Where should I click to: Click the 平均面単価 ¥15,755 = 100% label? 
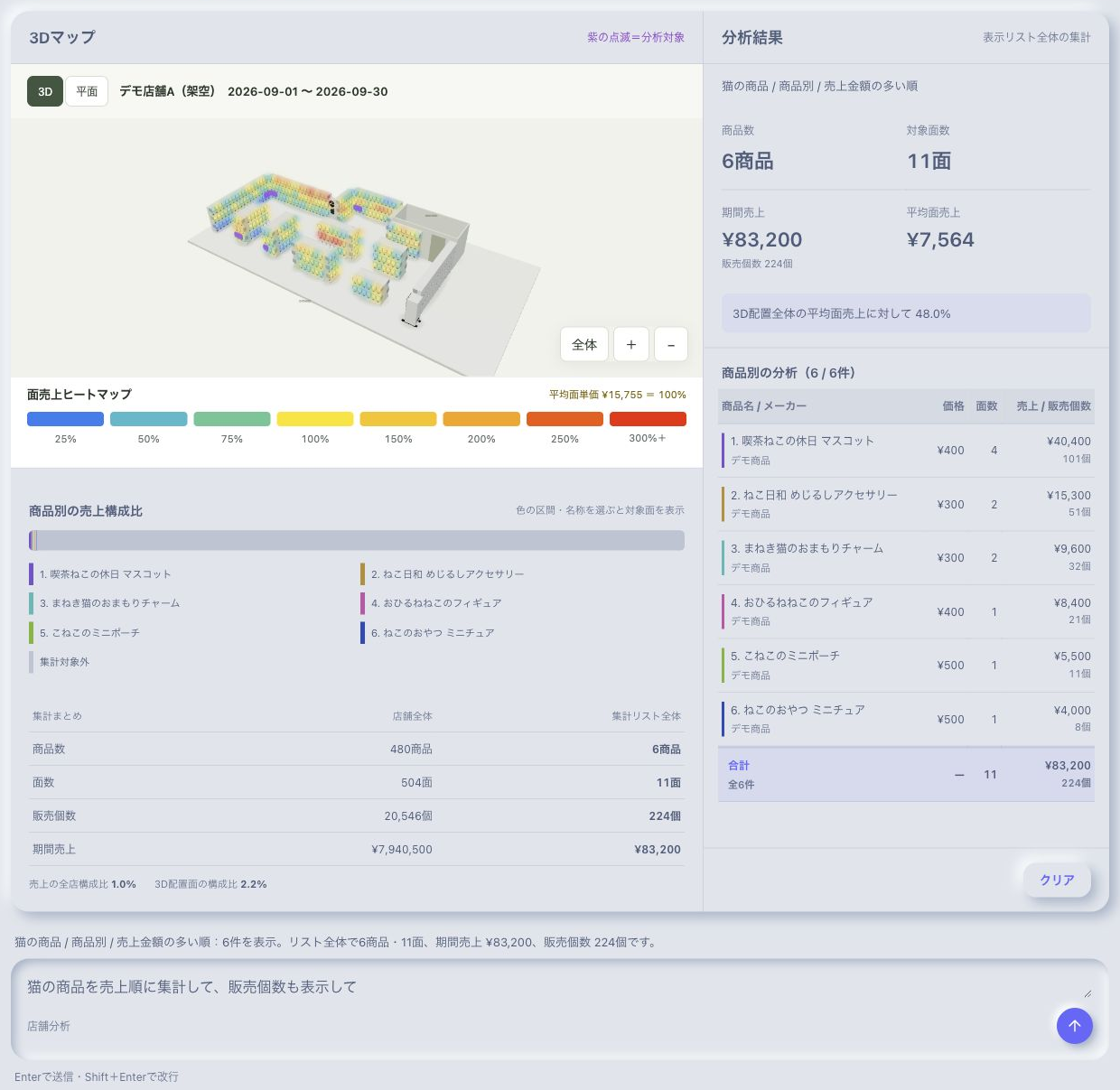pos(618,395)
